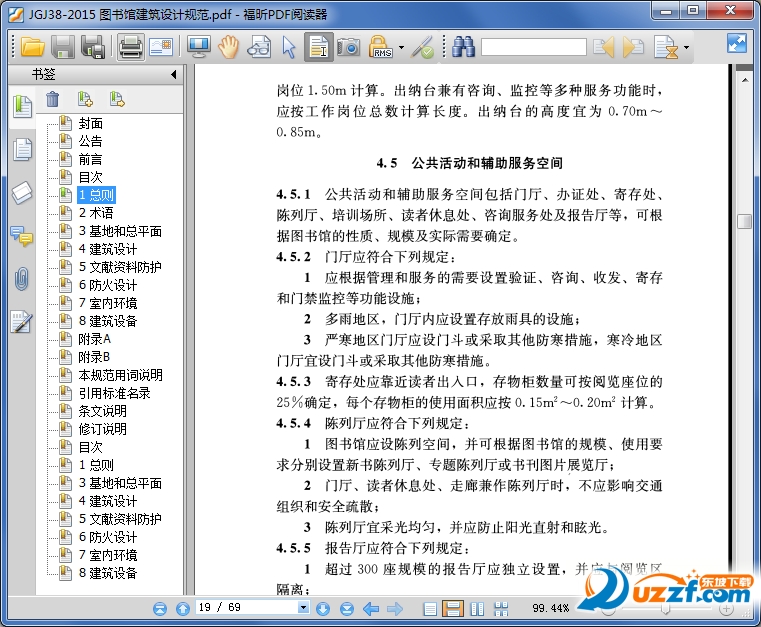Switch to facing pages view

477,609
